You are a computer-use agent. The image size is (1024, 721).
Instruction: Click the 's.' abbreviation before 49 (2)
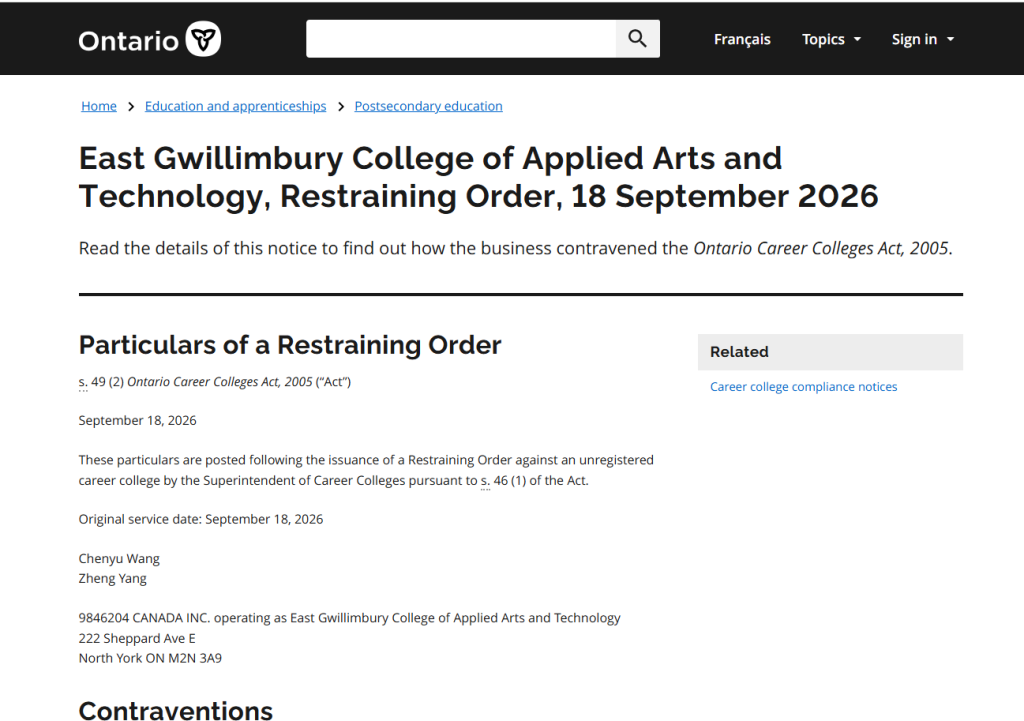[83, 382]
